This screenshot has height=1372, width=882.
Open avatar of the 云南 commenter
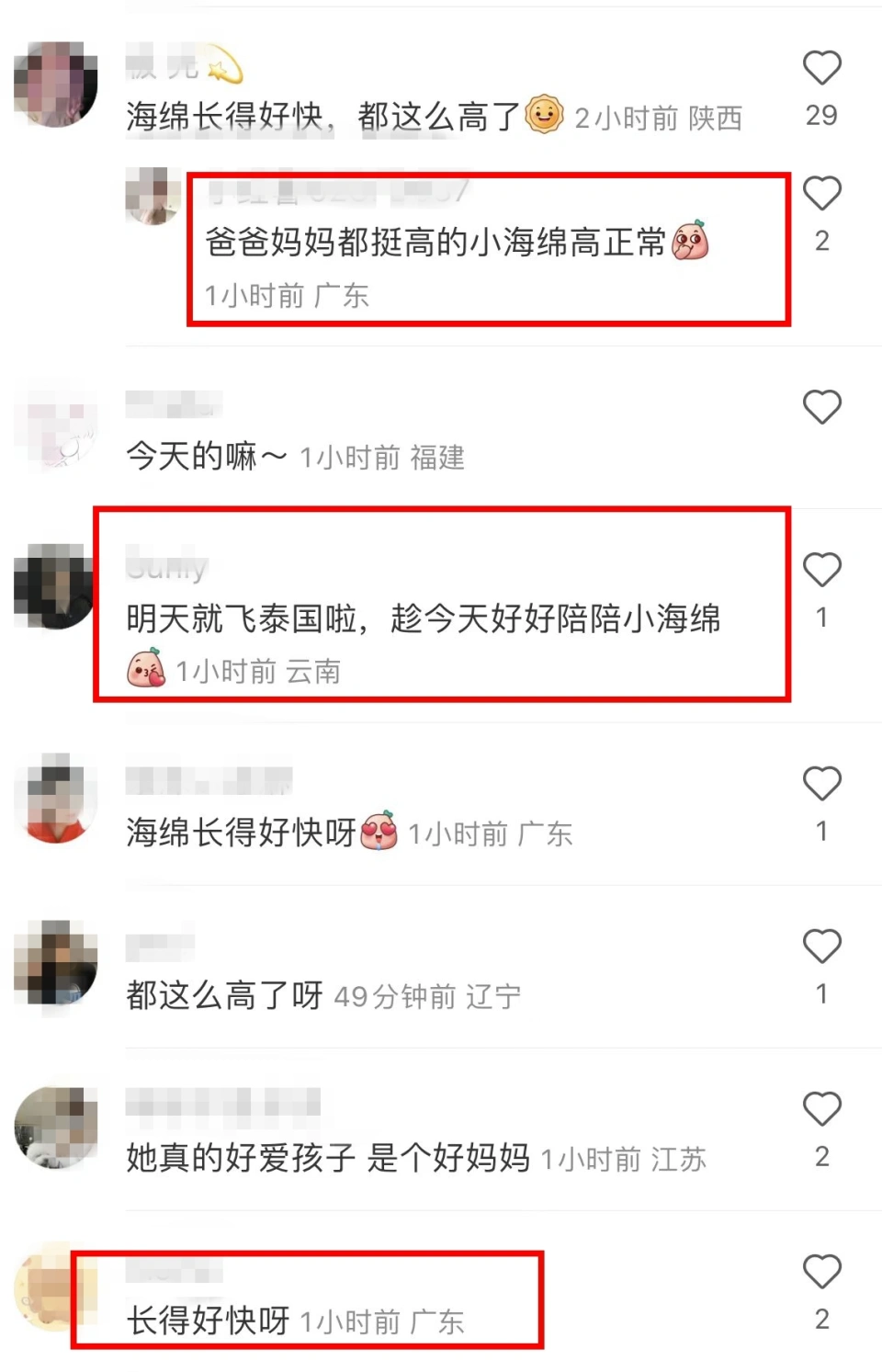(53, 586)
